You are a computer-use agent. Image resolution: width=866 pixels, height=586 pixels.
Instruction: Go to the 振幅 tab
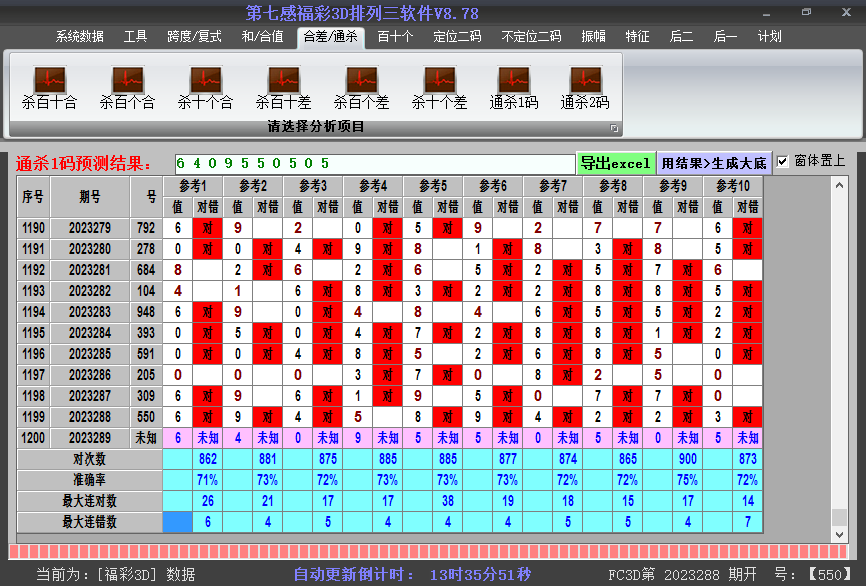coord(594,36)
